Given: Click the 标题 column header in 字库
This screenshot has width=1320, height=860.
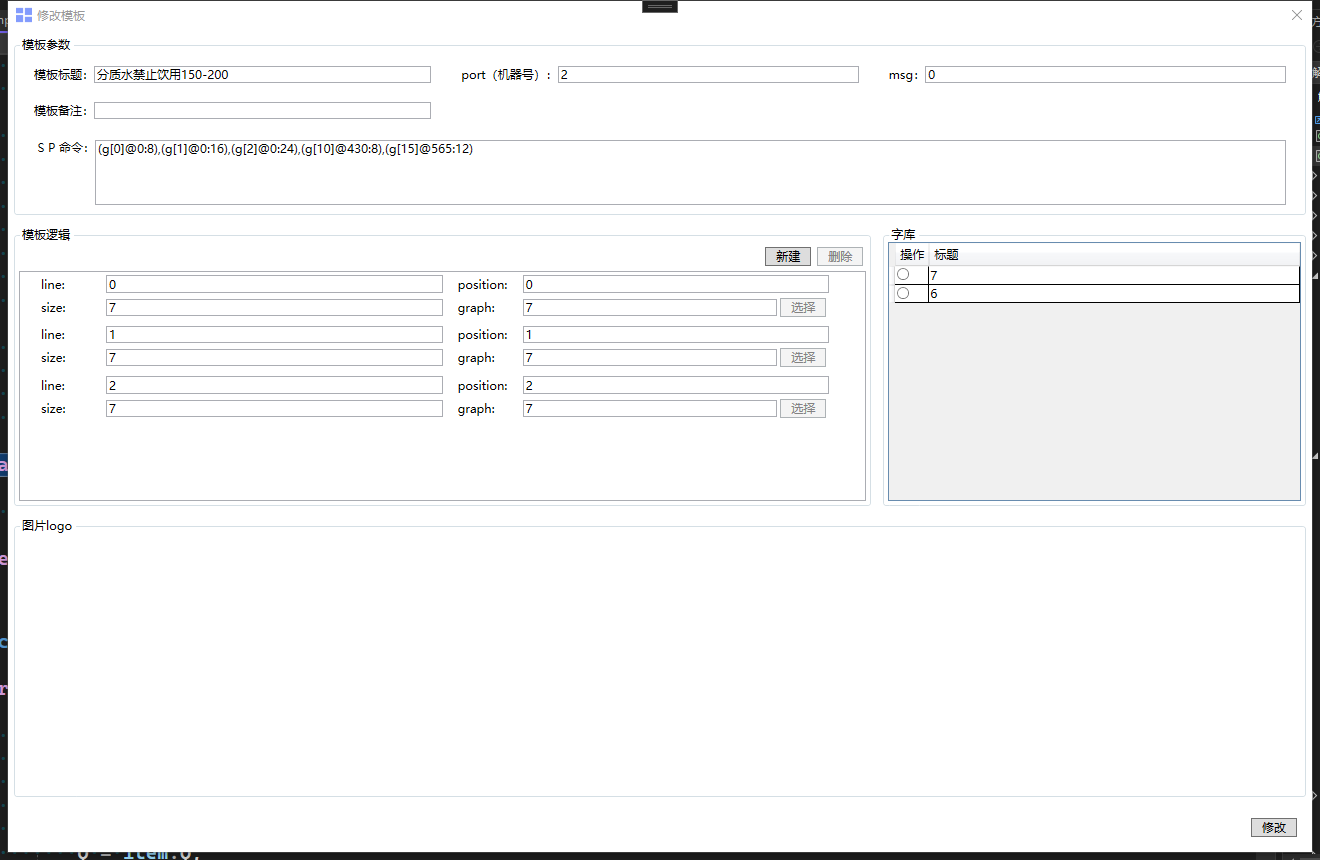Looking at the screenshot, I should [1114, 255].
